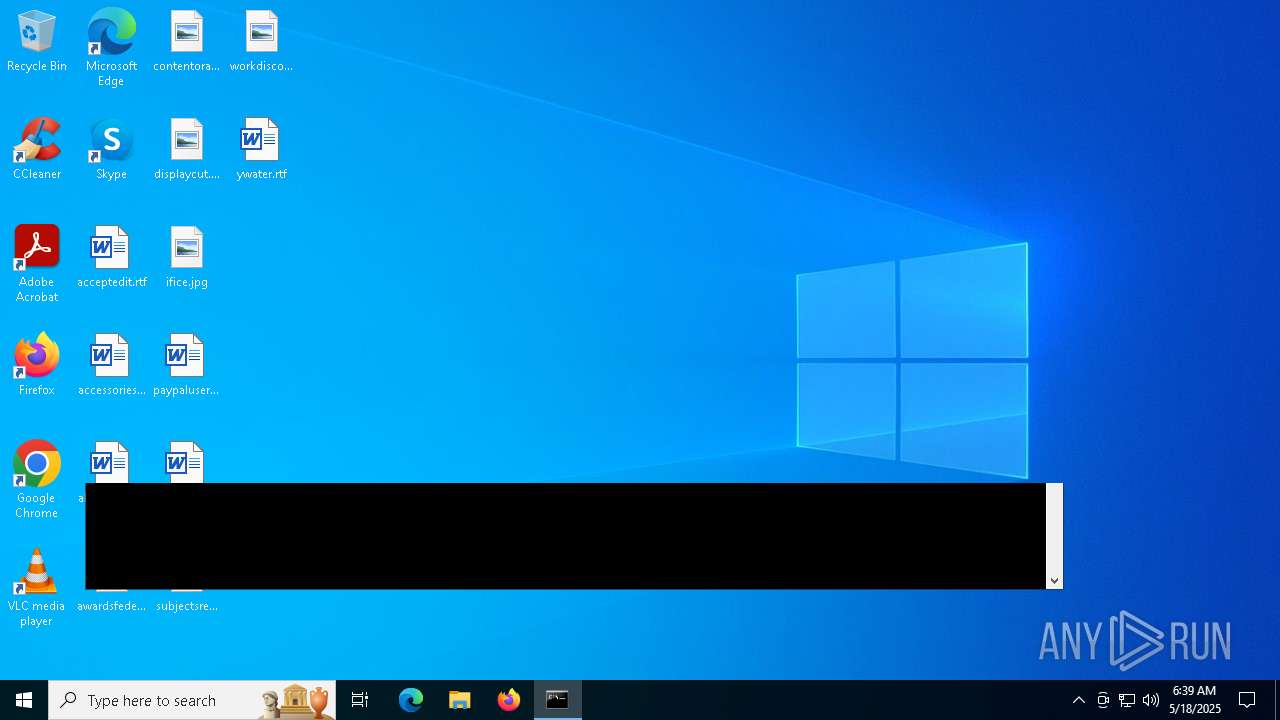This screenshot has height=720, width=1280.
Task: Open the Action Center notifications icon
Action: (1247, 700)
